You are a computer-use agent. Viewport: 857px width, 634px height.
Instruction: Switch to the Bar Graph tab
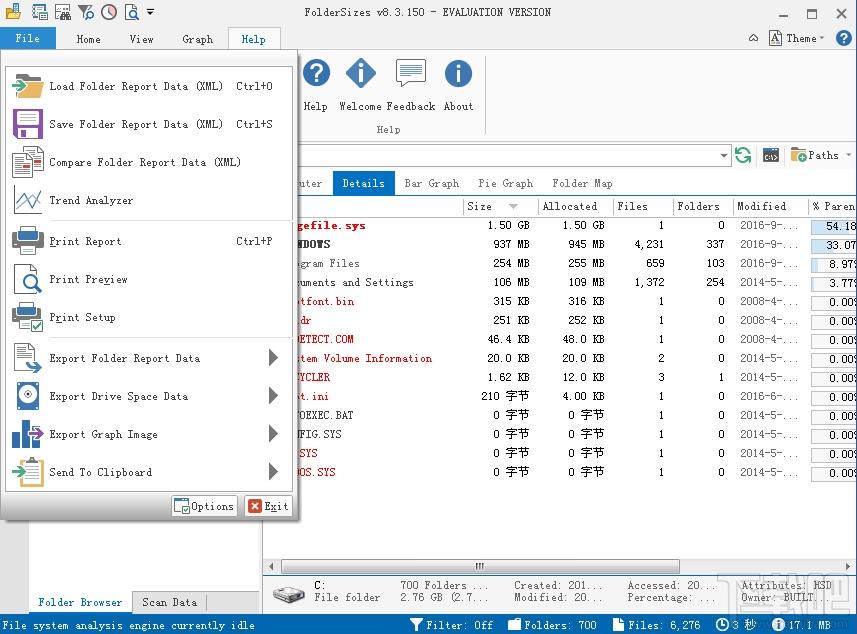point(432,184)
